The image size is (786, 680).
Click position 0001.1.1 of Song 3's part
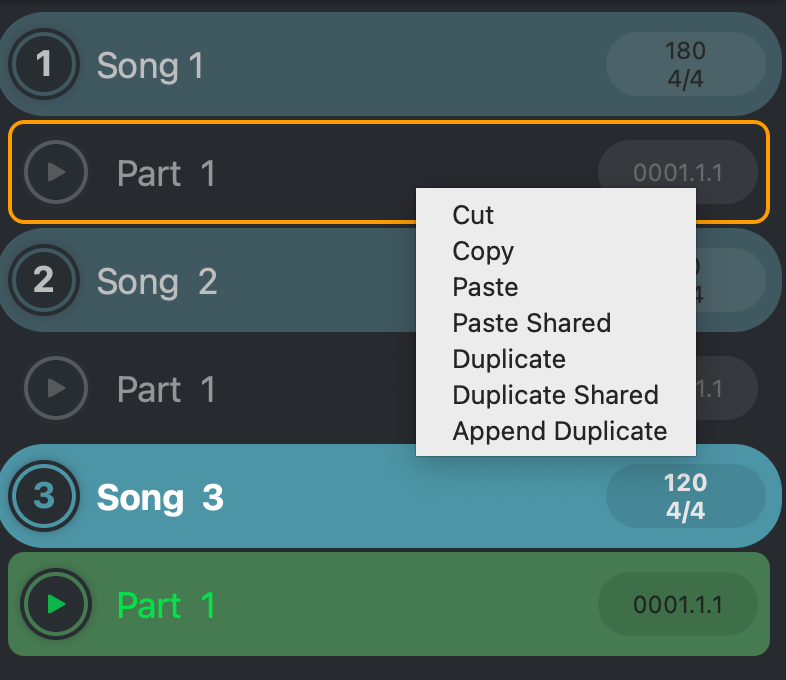(x=678, y=605)
